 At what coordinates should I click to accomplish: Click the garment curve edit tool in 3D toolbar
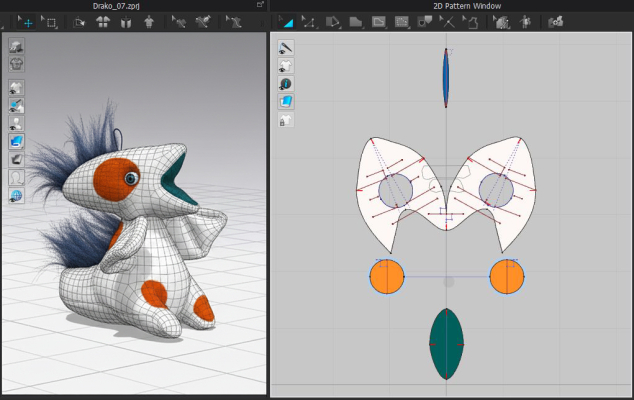(x=233, y=22)
